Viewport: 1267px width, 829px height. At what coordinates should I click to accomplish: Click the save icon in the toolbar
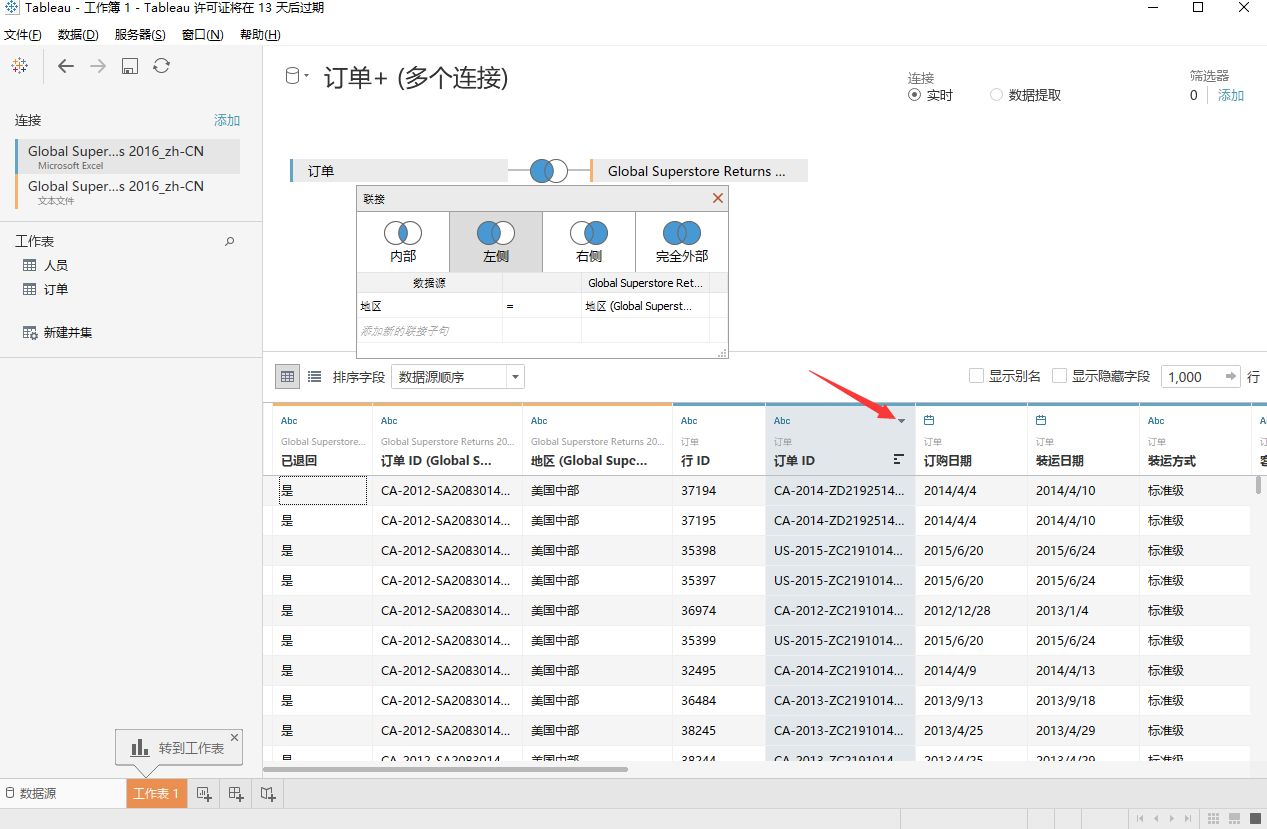point(129,66)
